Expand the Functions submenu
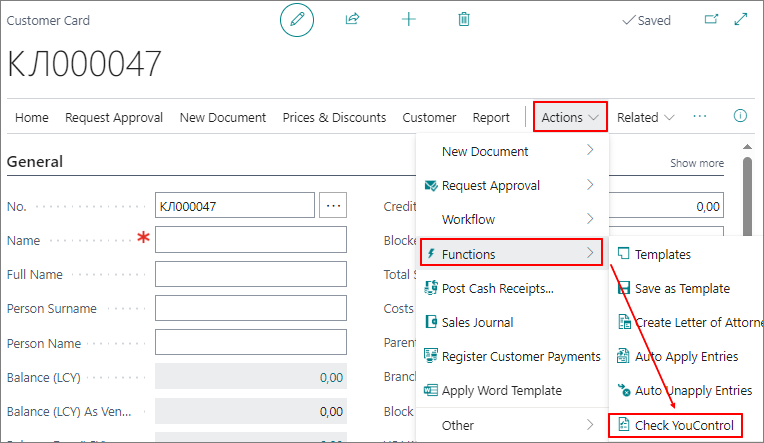764x443 pixels. coord(510,254)
